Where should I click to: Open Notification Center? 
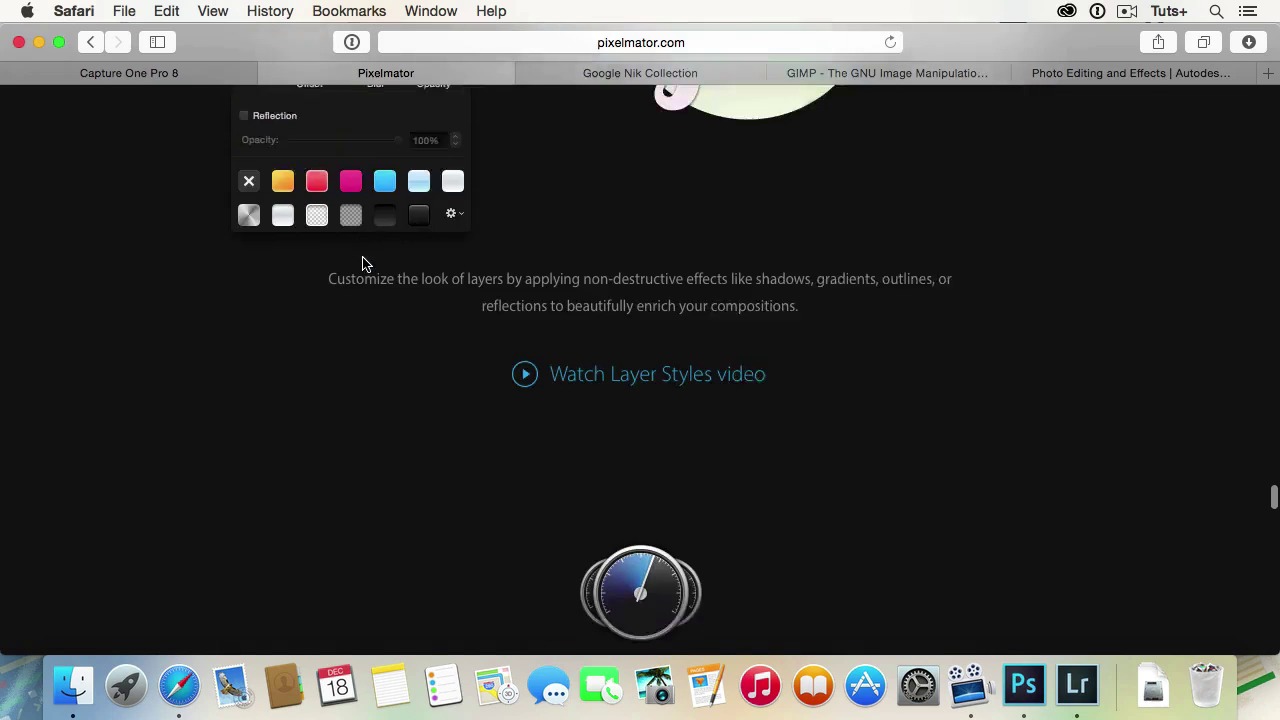[1247, 11]
